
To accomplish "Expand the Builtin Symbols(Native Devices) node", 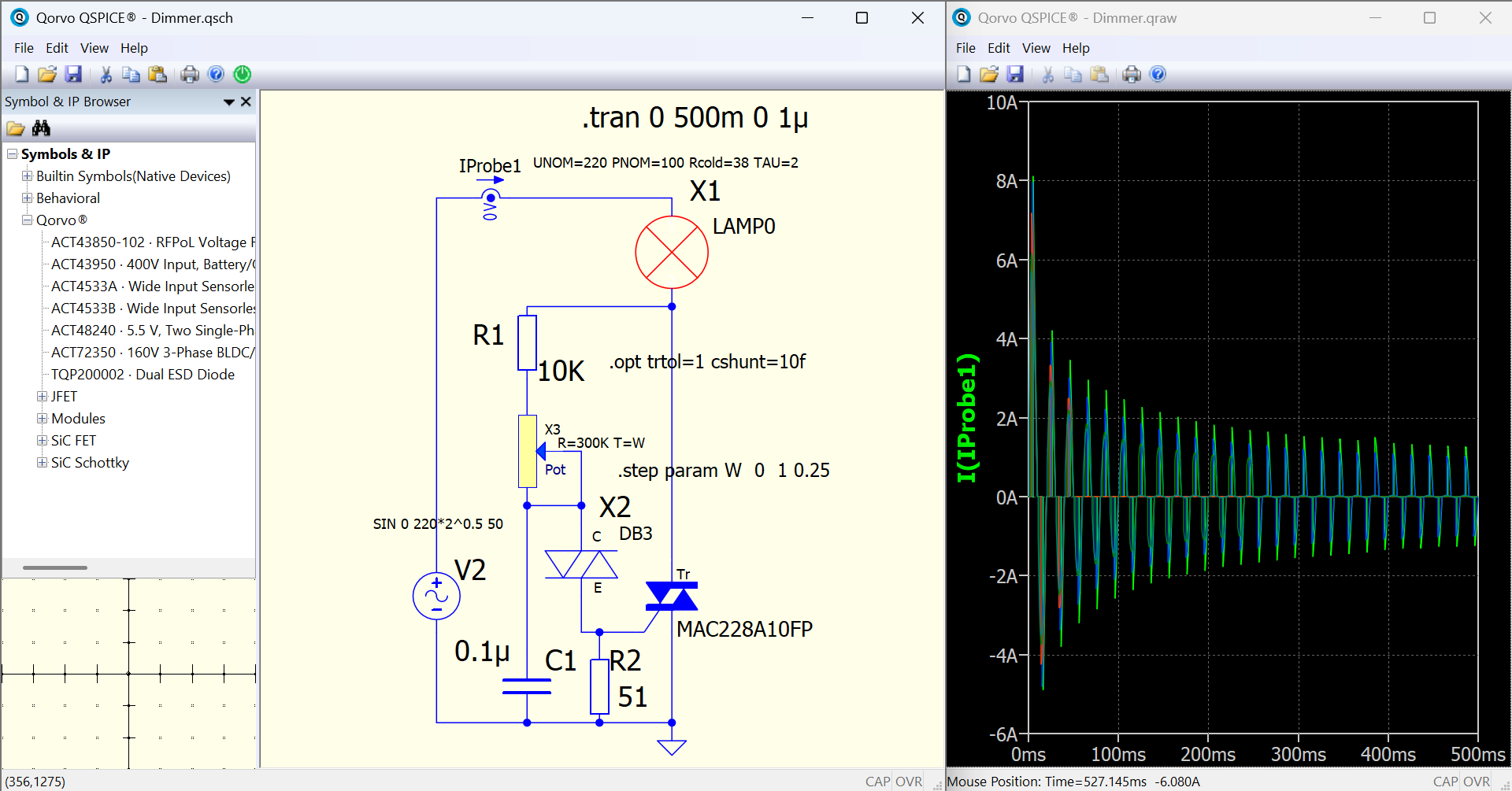I will tap(27, 176).
